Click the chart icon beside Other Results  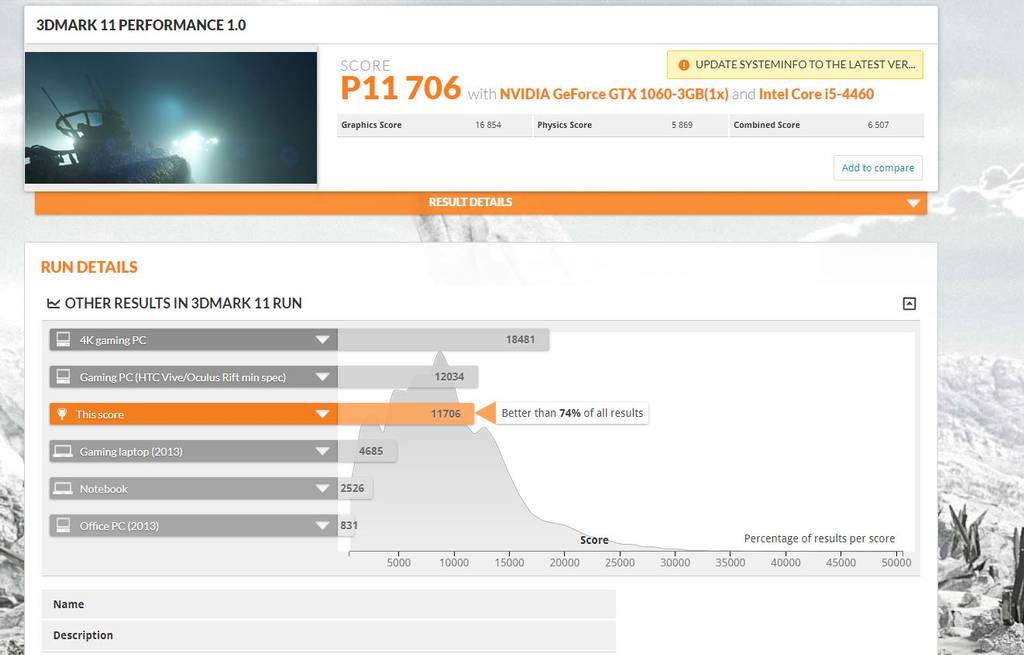click(54, 303)
